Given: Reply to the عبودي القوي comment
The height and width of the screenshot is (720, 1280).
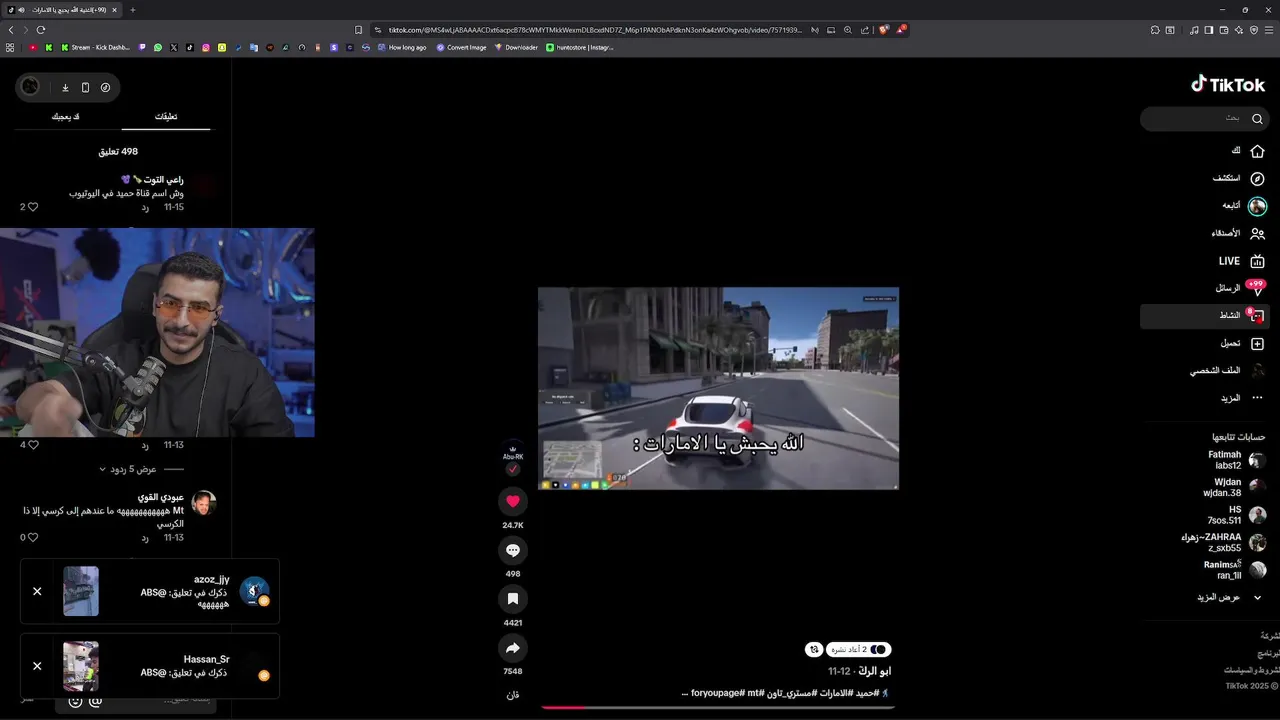Looking at the screenshot, I should [145, 538].
